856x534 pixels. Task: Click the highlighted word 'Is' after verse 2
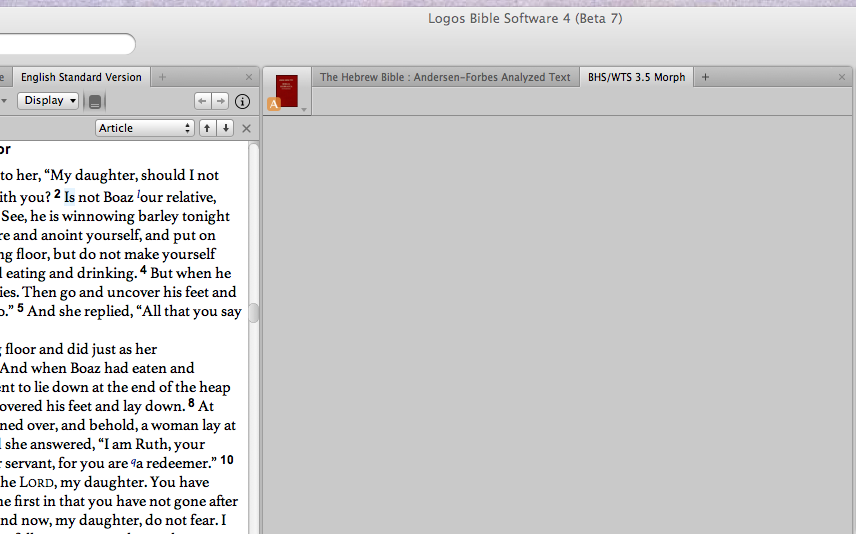[69, 197]
